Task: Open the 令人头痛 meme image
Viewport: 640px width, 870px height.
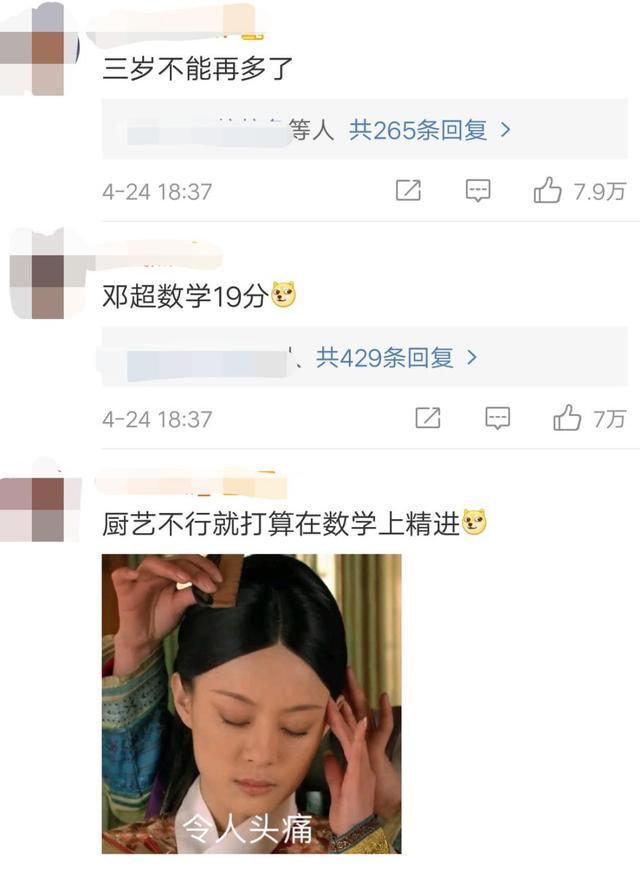Action: click(251, 704)
